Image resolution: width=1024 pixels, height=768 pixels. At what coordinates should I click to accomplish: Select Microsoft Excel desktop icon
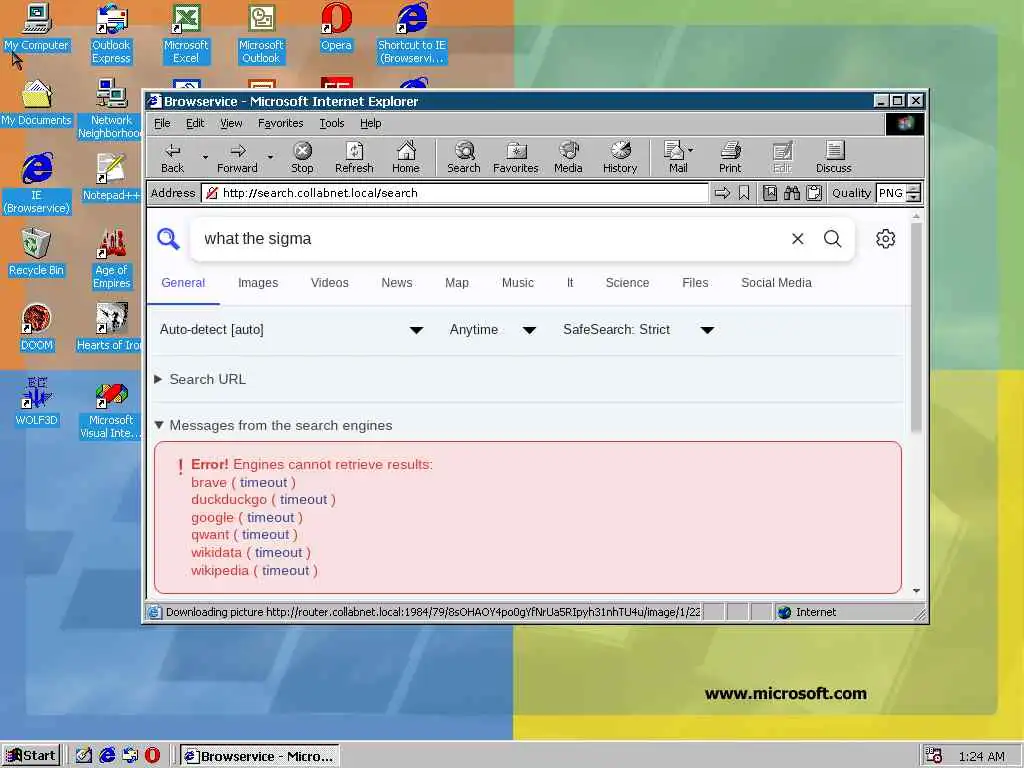point(186,34)
